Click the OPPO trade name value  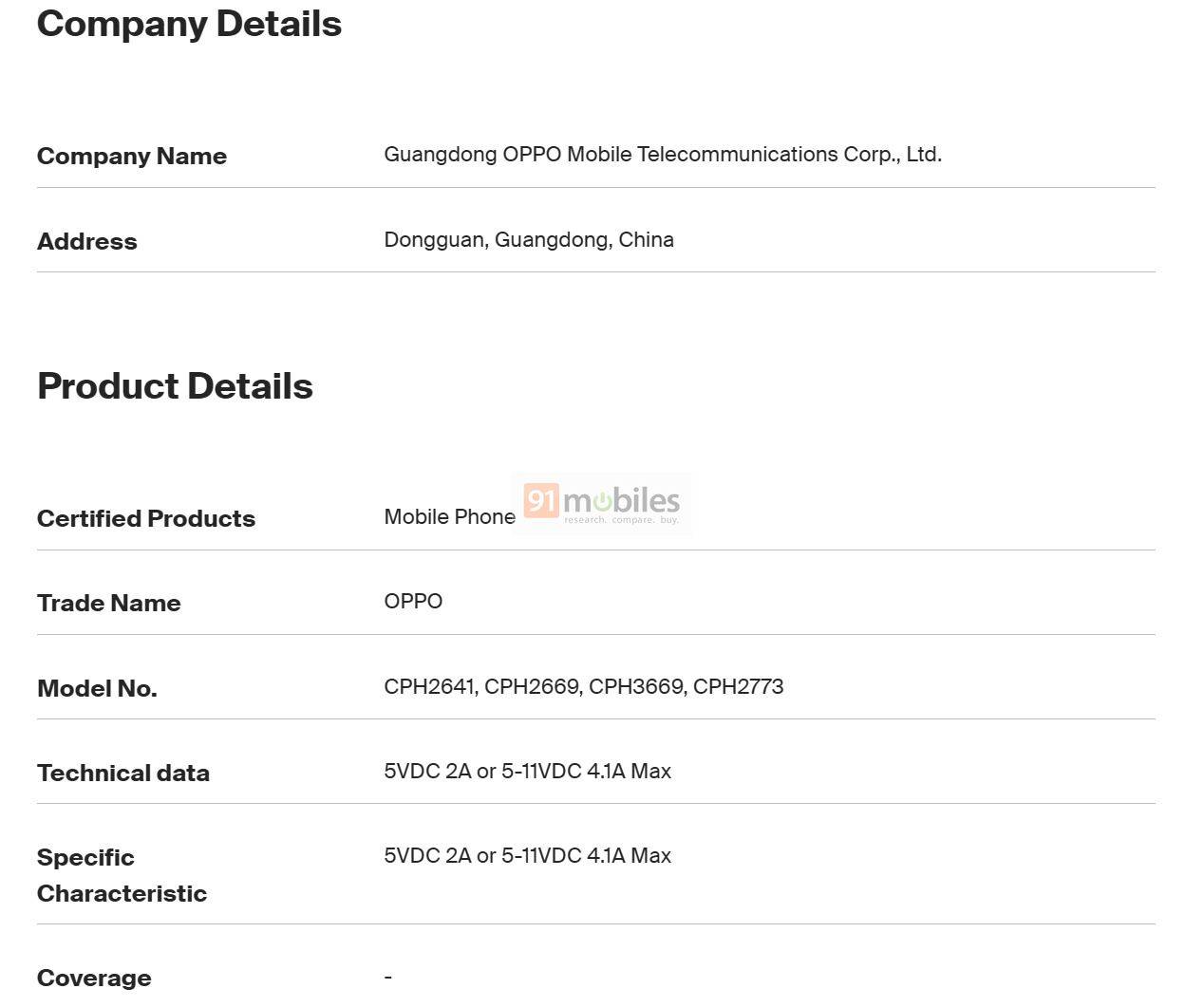pyautogui.click(x=413, y=602)
